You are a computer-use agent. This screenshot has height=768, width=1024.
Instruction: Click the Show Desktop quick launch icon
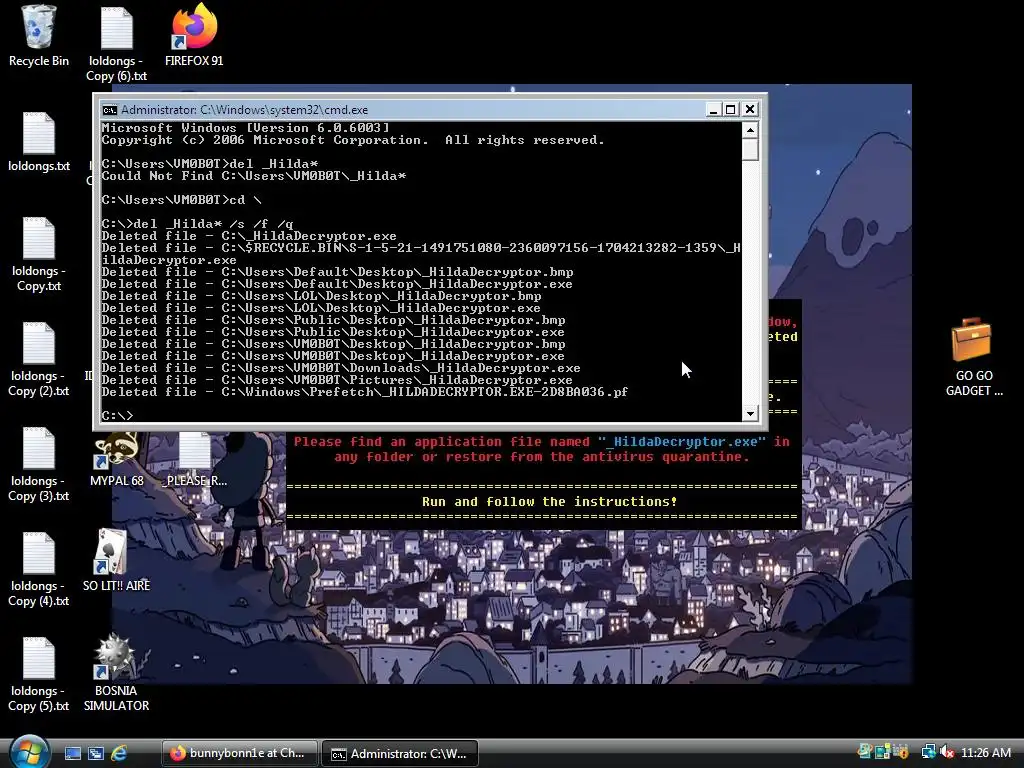coord(72,753)
